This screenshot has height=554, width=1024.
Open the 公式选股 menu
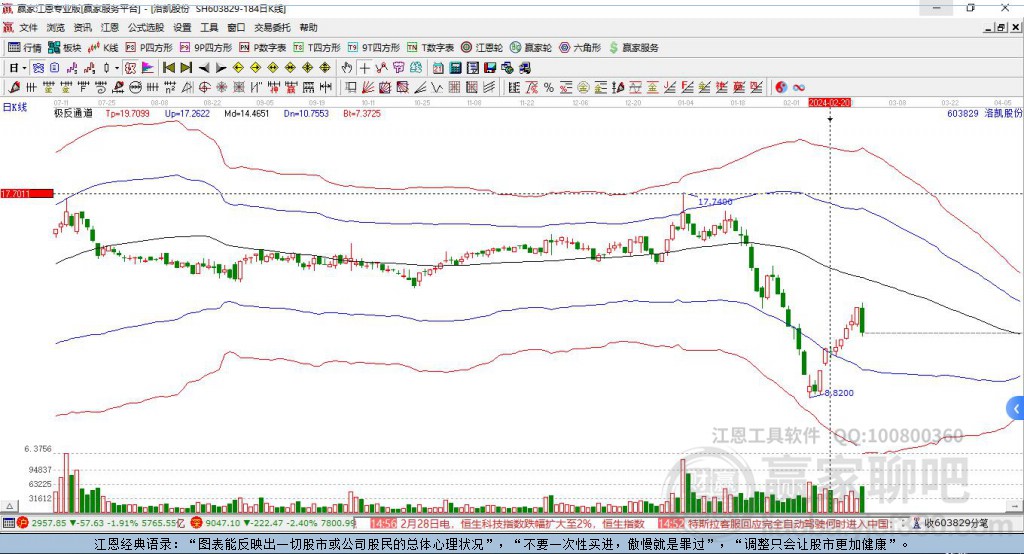146,27
